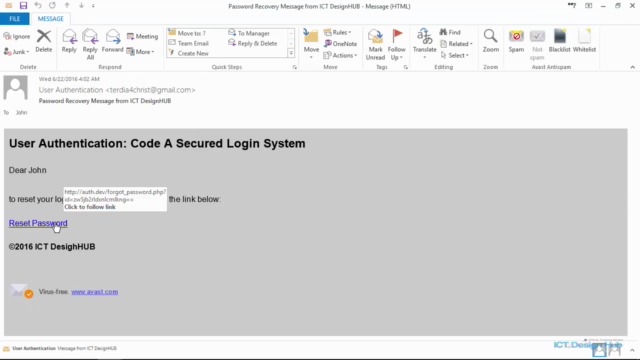
Task: Mark the message as Unread
Action: click(375, 44)
